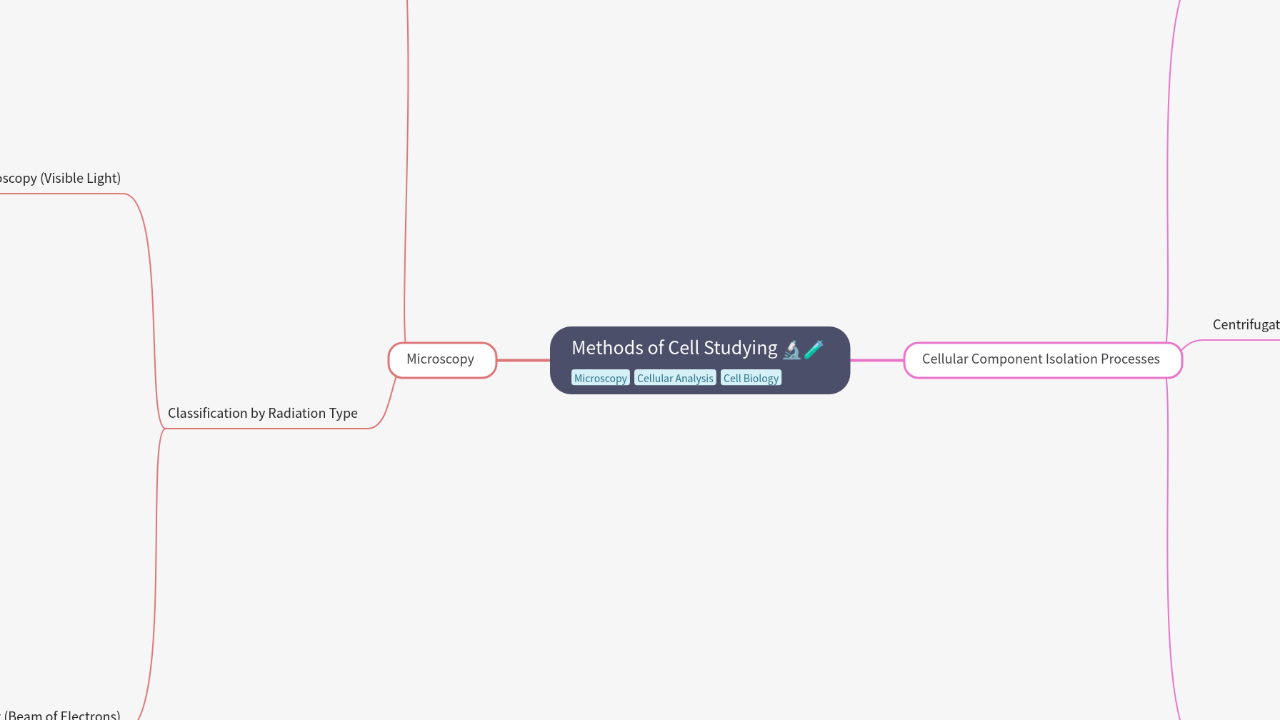Select the Light Microscopy (Visible Light) node
This screenshot has width=1280, height=720.
tap(60, 178)
